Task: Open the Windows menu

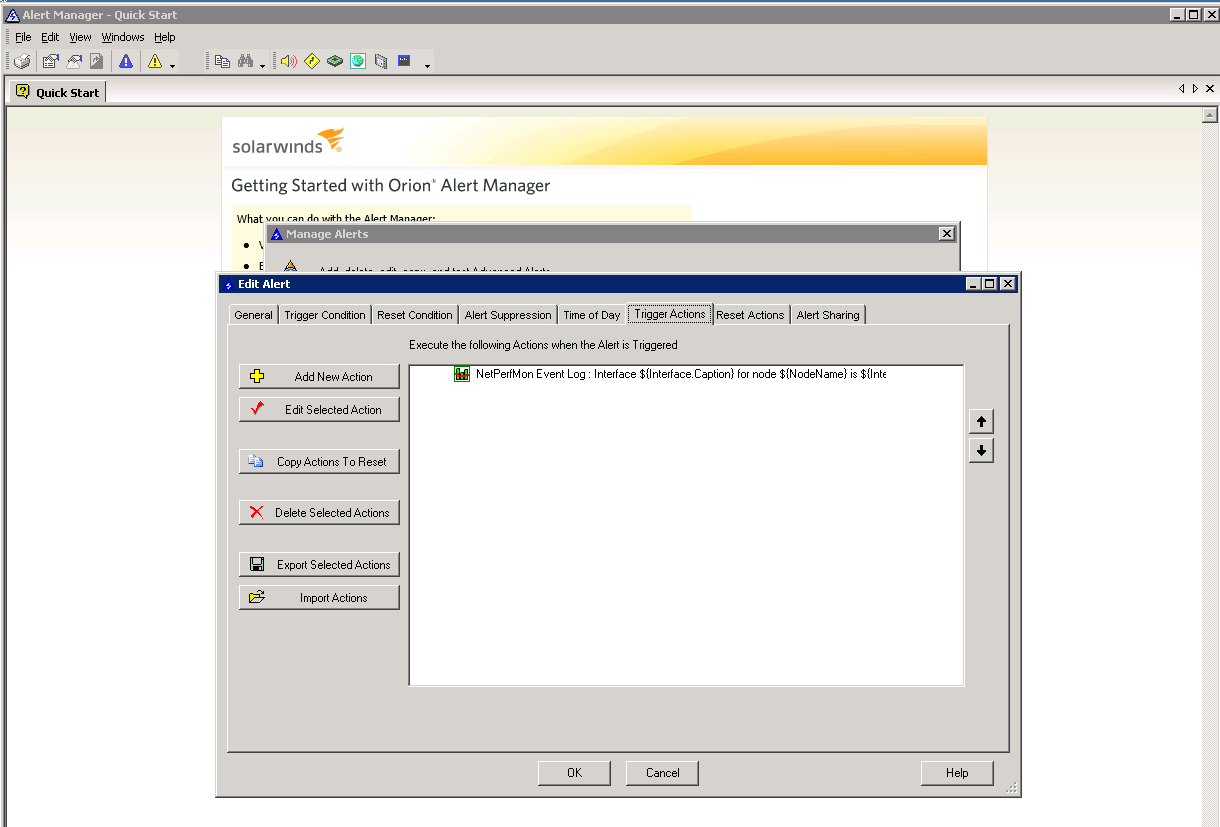Action: (x=123, y=37)
